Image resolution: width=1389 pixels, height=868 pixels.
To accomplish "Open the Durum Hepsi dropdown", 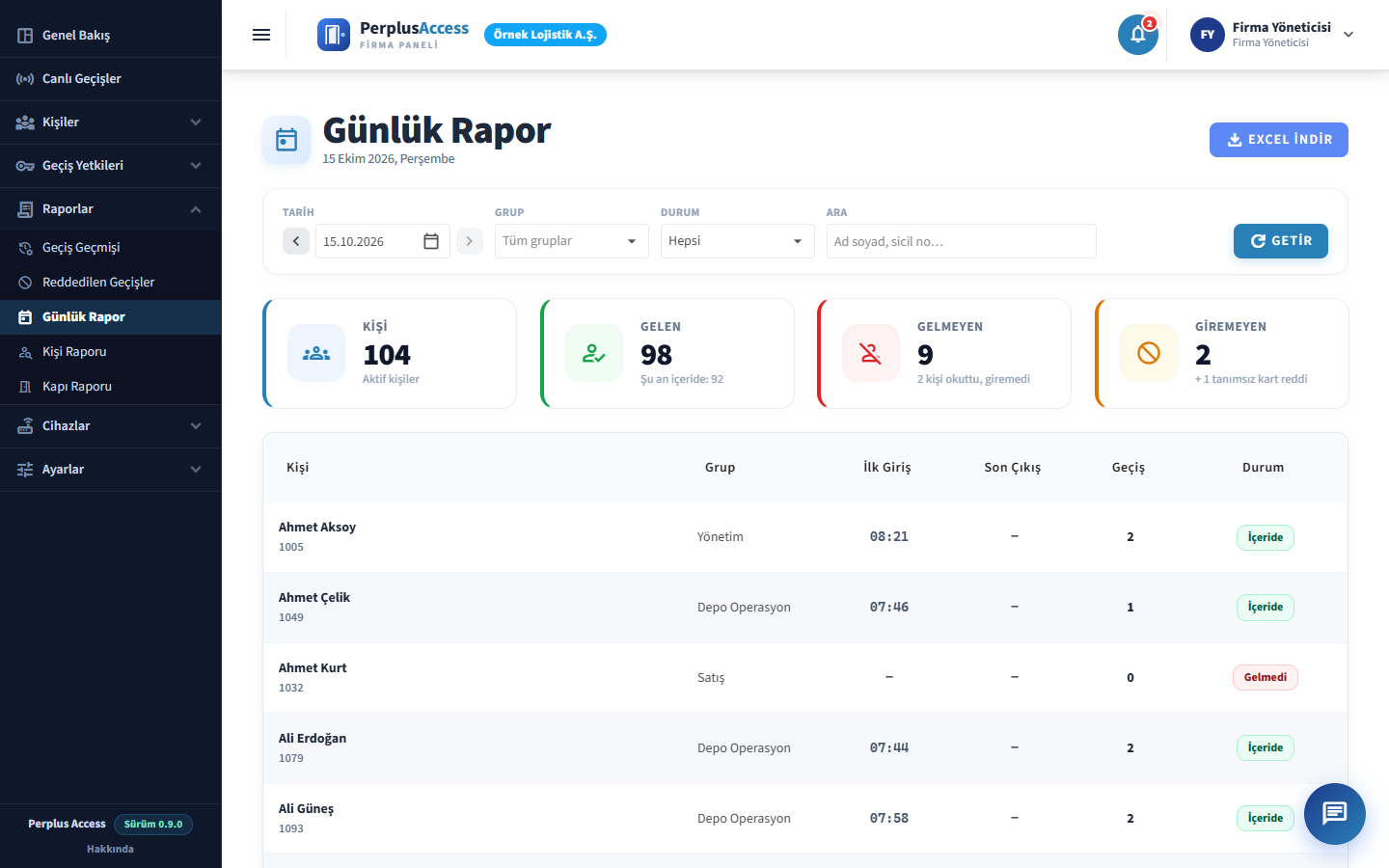I will [x=738, y=241].
